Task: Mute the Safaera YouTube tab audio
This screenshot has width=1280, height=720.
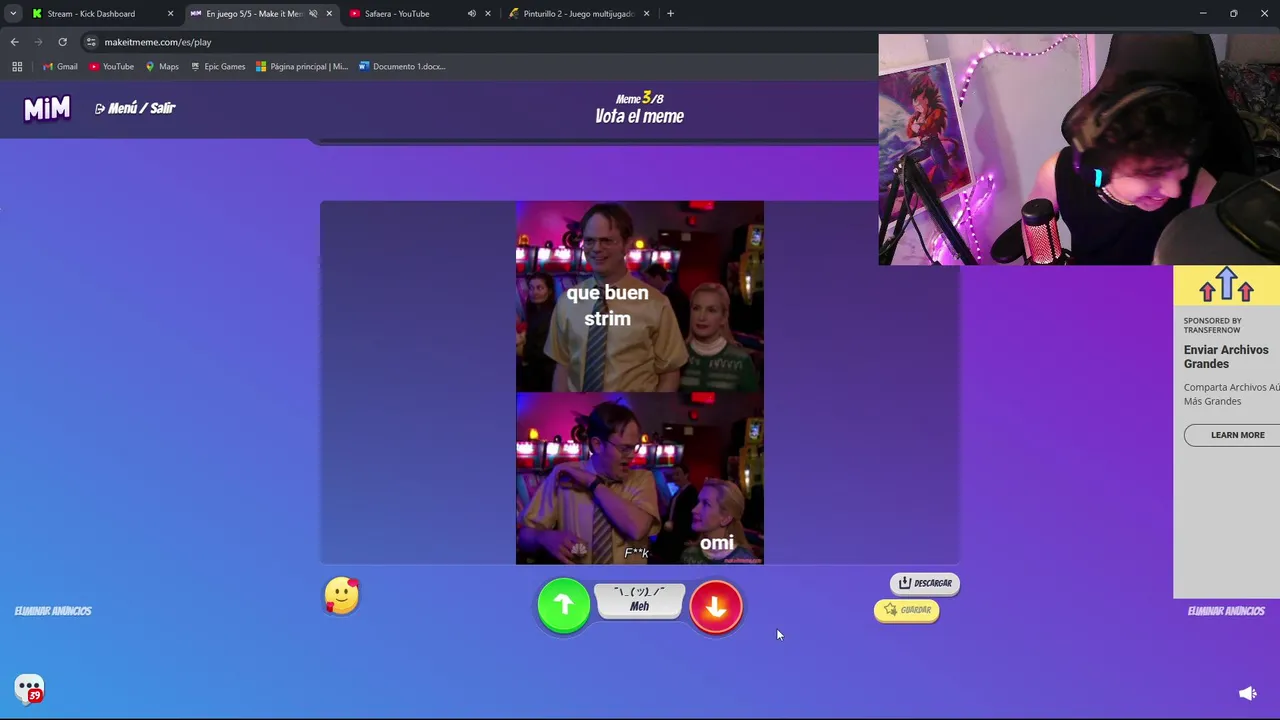Action: (472, 14)
